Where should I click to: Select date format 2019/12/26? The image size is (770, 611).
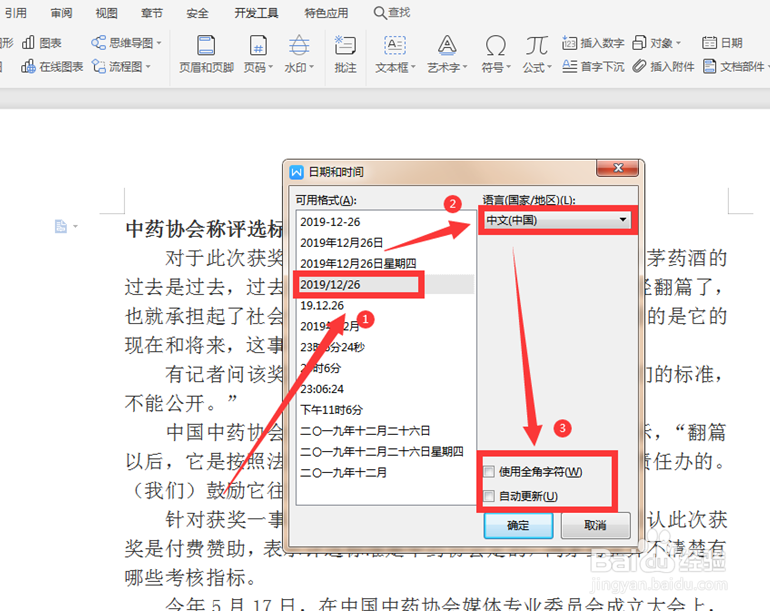click(385, 285)
